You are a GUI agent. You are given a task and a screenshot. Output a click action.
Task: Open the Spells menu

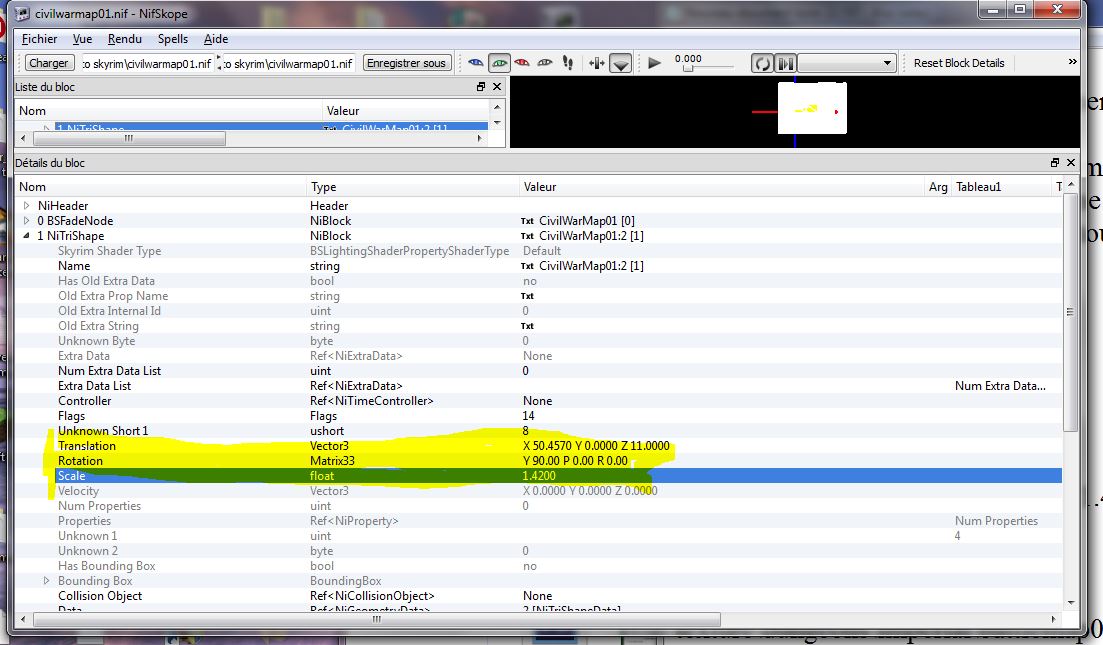pyautogui.click(x=173, y=39)
